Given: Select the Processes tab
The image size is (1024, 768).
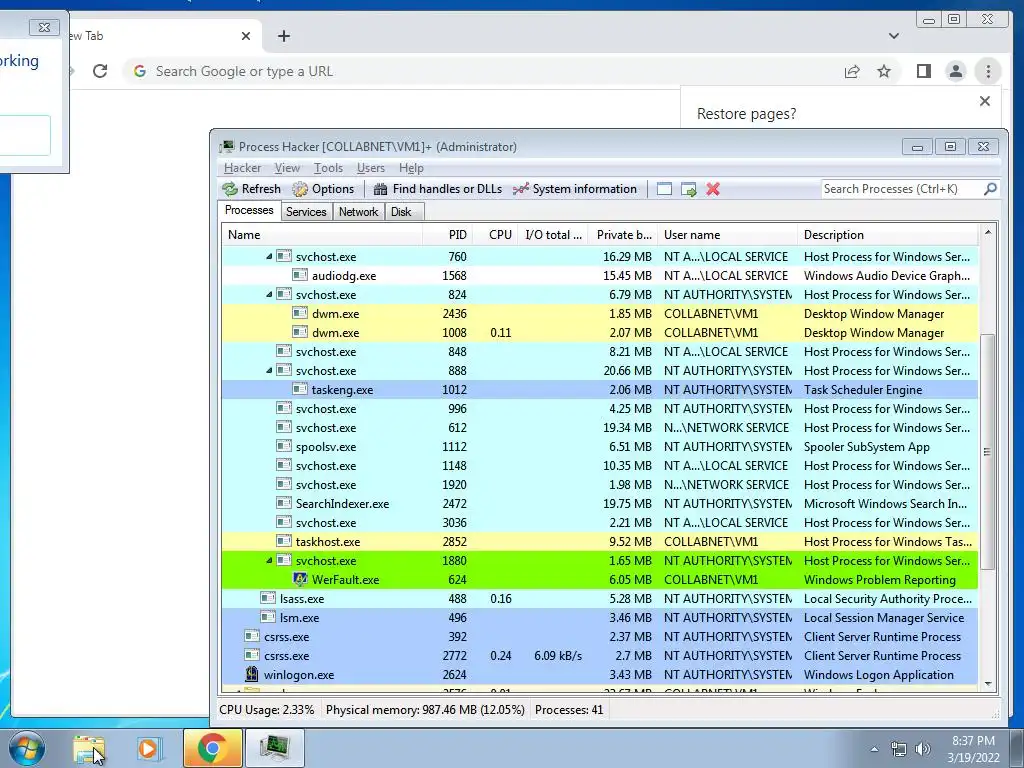Looking at the screenshot, I should coord(249,210).
